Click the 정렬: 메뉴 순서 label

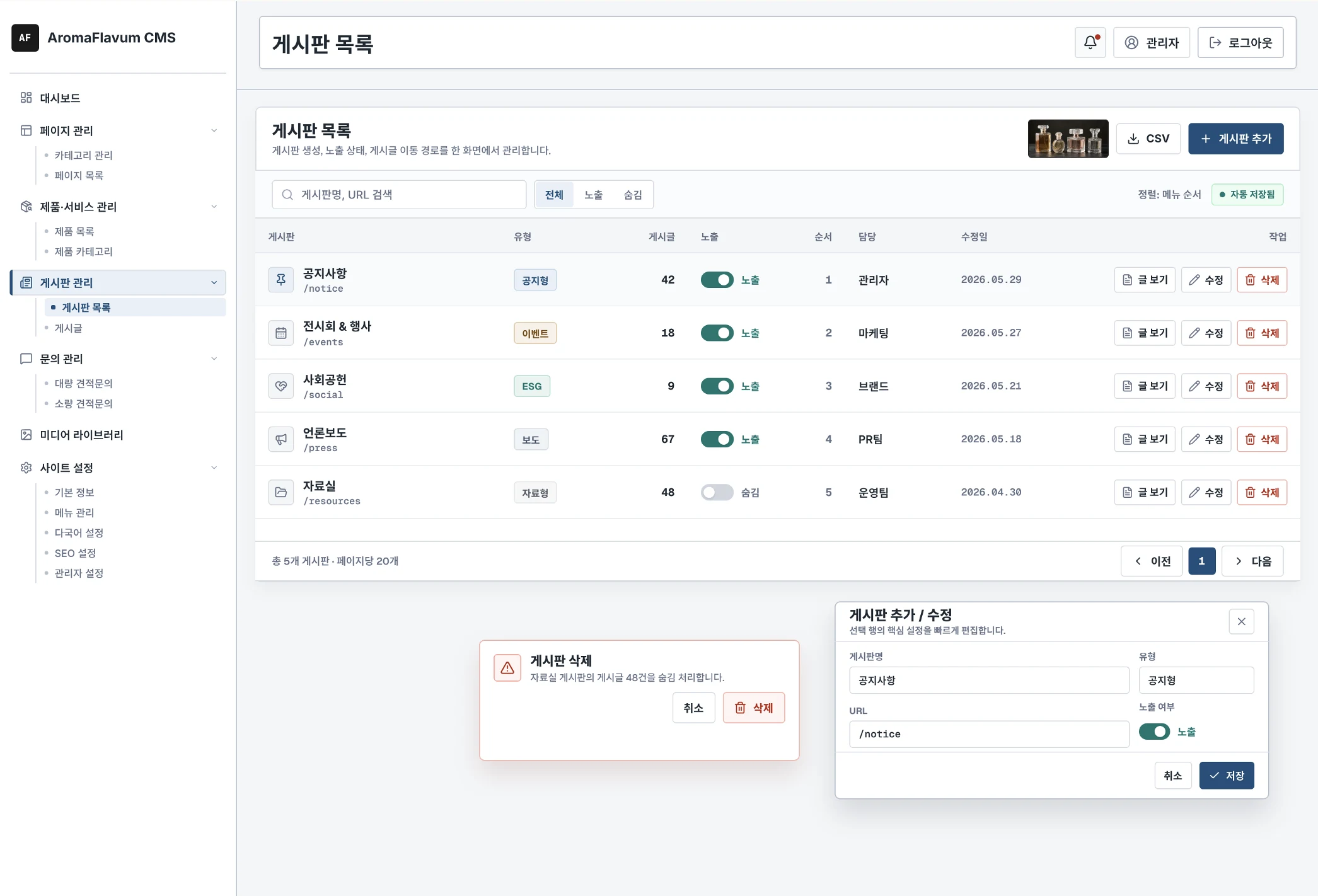[1169, 195]
